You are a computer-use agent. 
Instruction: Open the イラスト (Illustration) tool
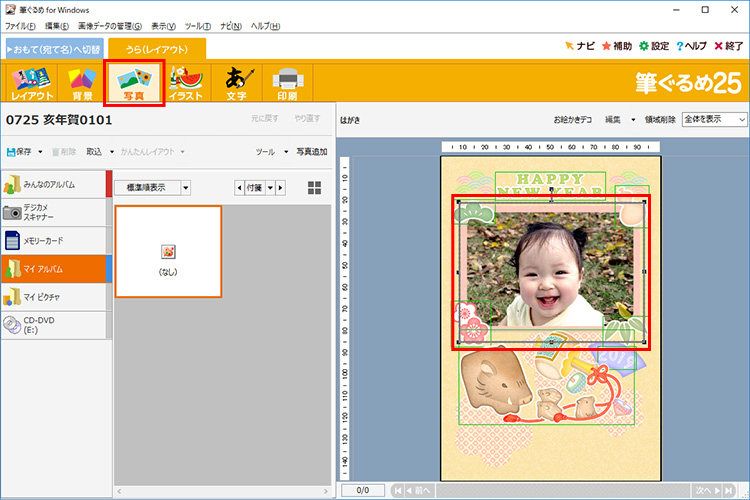tap(186, 82)
